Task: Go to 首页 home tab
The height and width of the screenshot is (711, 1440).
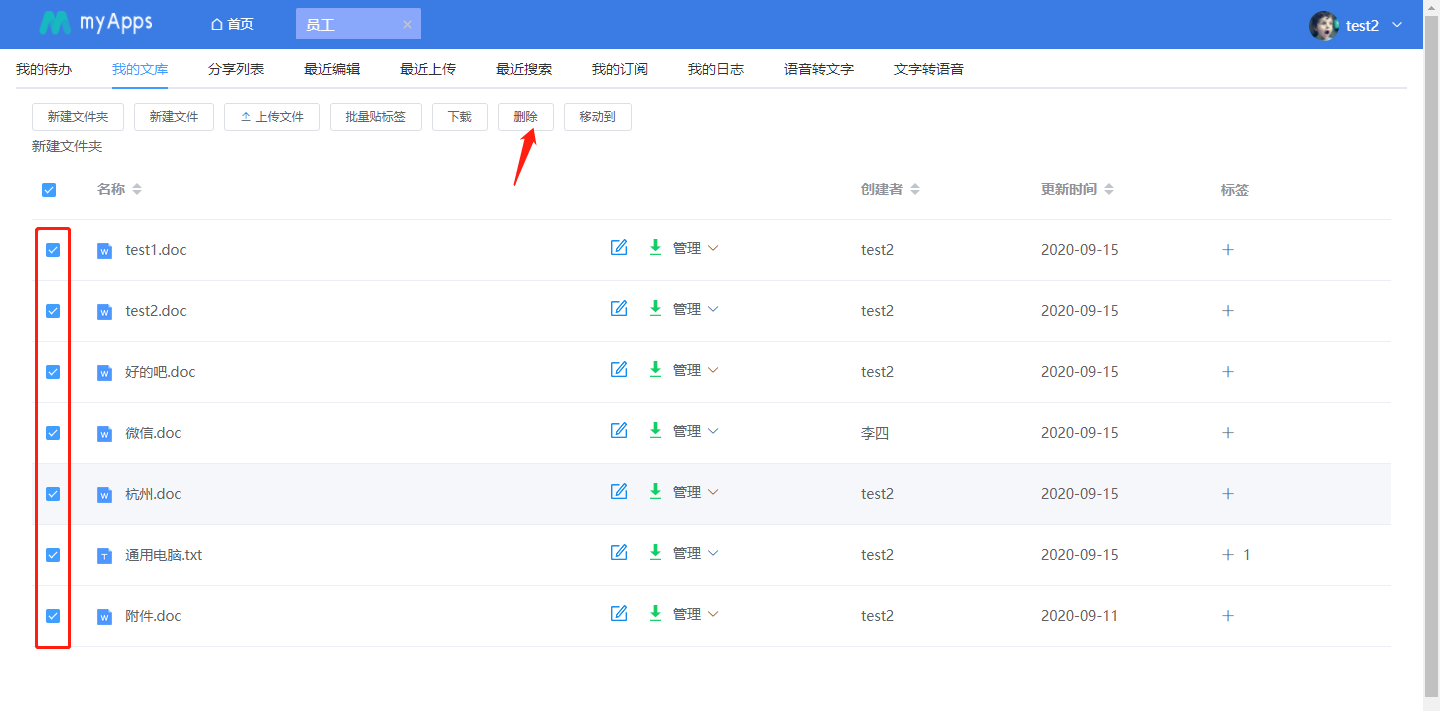Action: click(x=232, y=24)
